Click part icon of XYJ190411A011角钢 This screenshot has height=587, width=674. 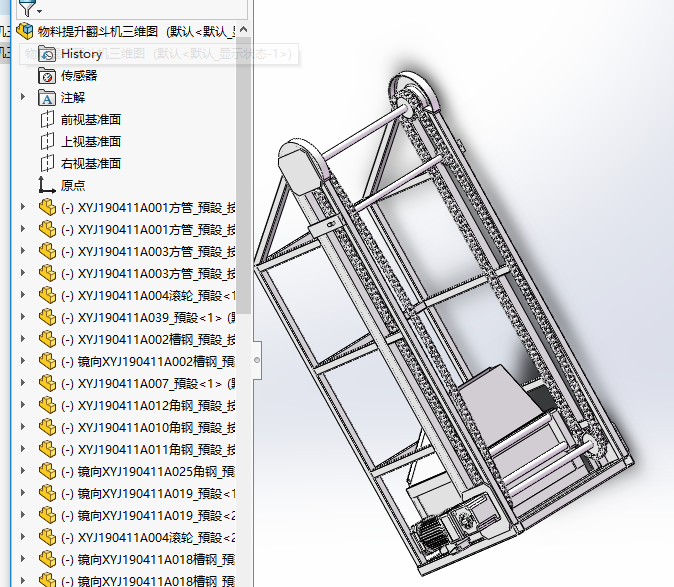click(x=47, y=449)
